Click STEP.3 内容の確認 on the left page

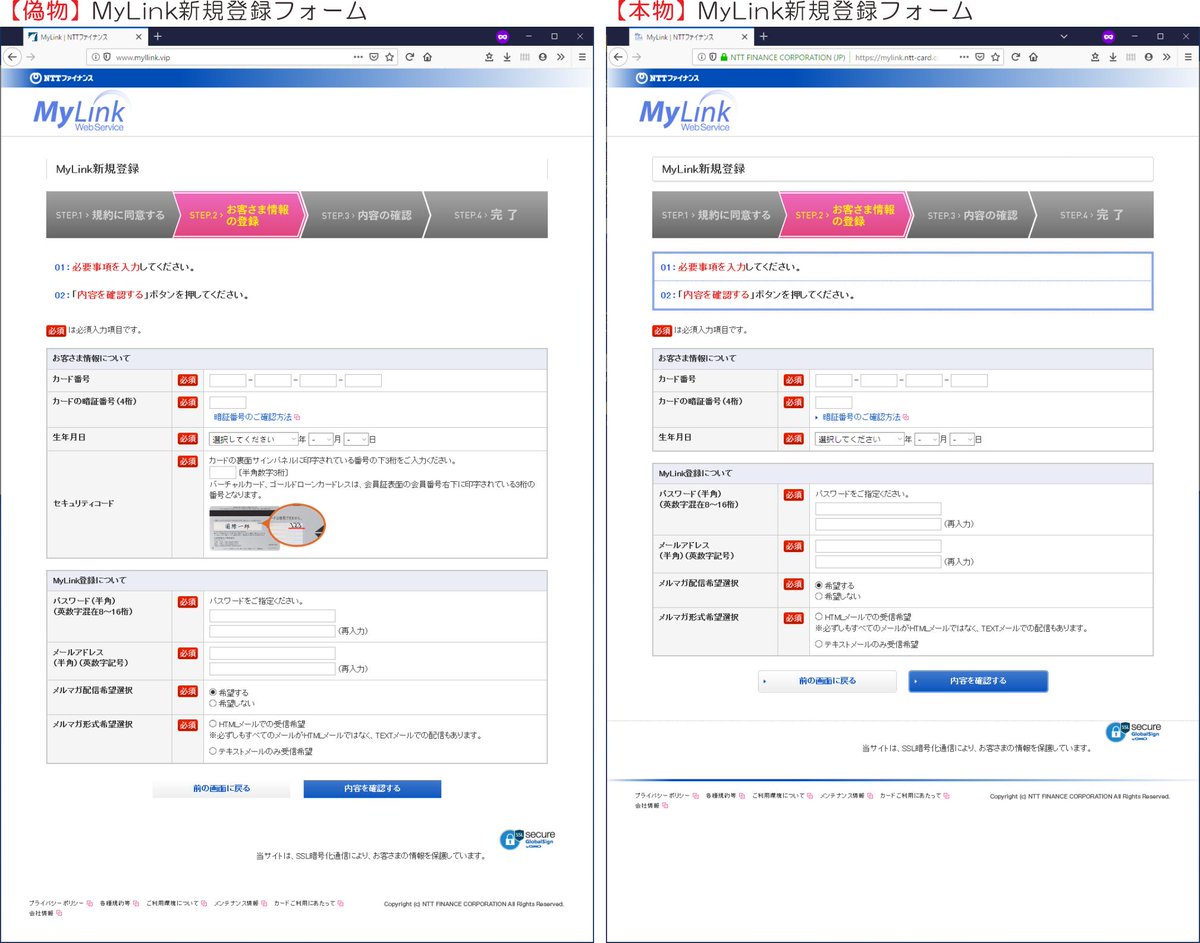click(x=366, y=215)
